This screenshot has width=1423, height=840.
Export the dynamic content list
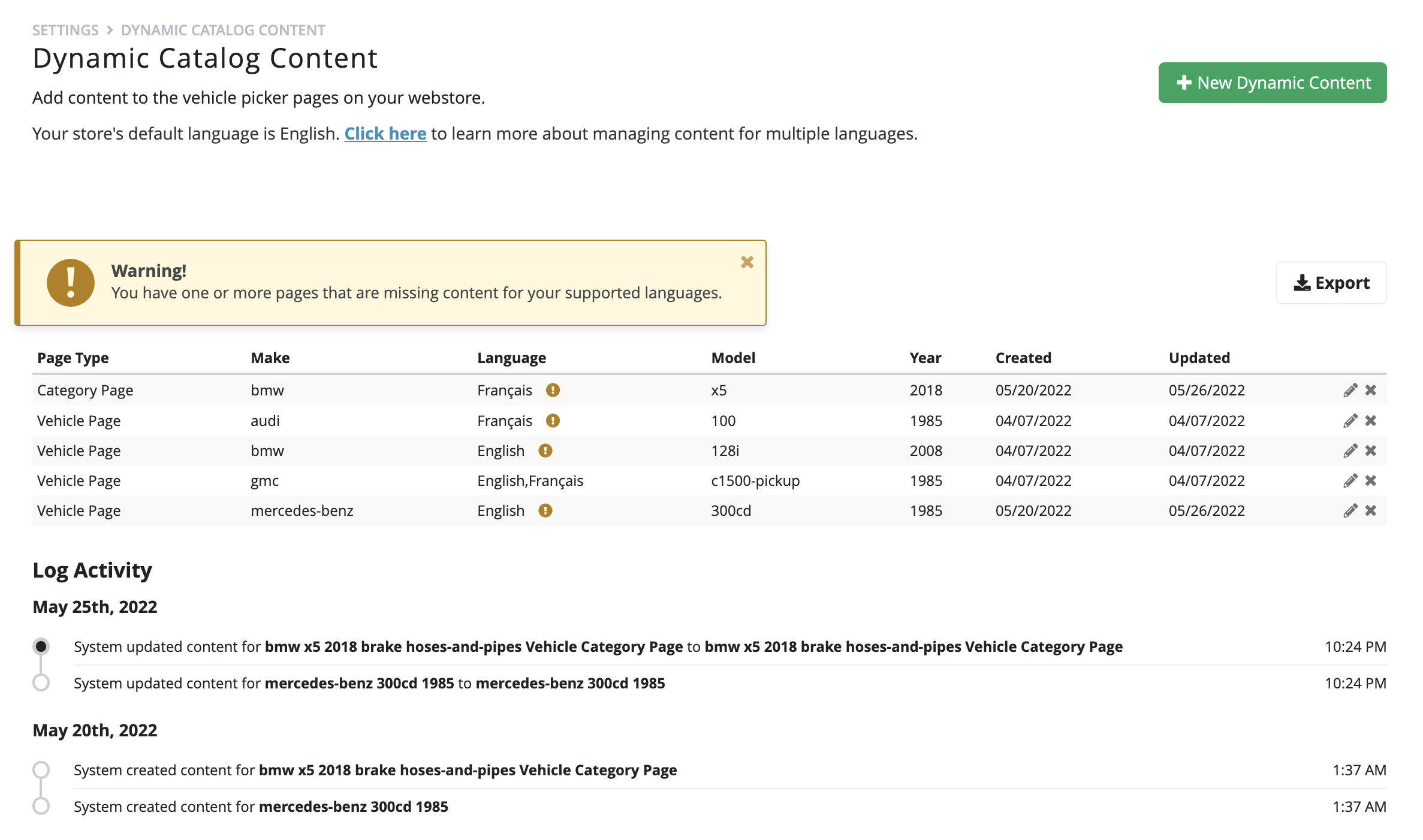pos(1331,283)
